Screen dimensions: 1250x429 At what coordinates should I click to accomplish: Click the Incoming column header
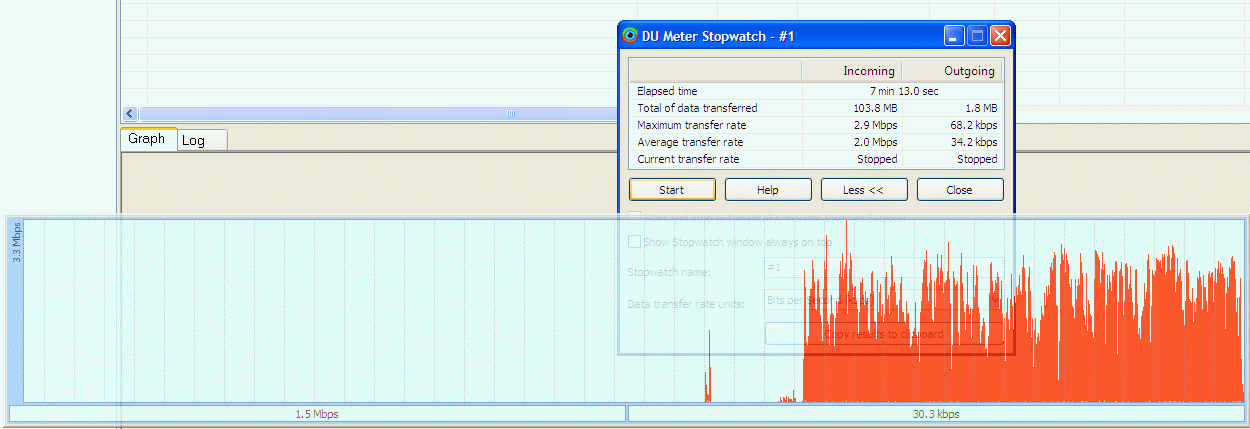[851, 71]
